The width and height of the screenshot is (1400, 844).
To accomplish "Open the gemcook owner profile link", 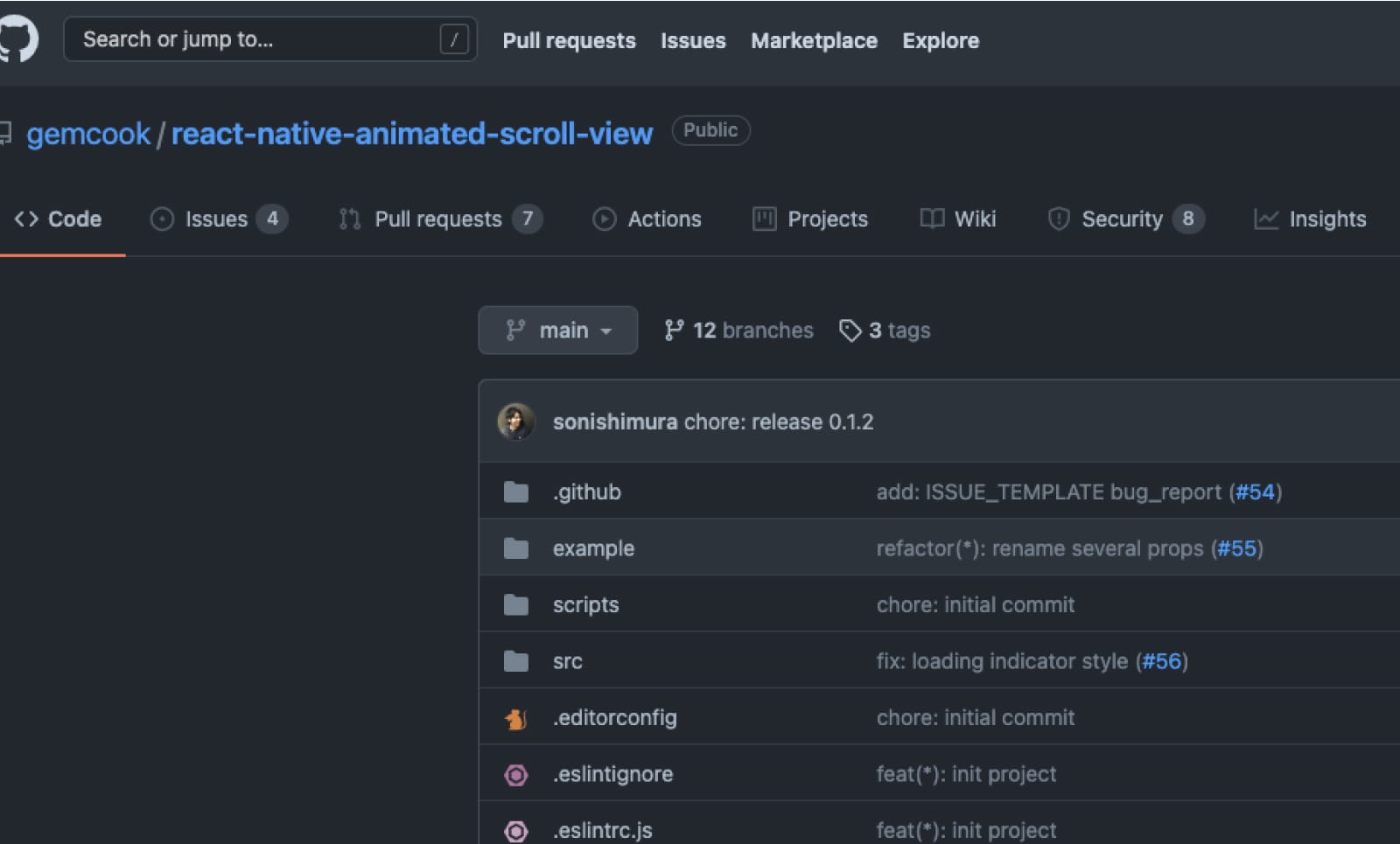I will pos(88,134).
